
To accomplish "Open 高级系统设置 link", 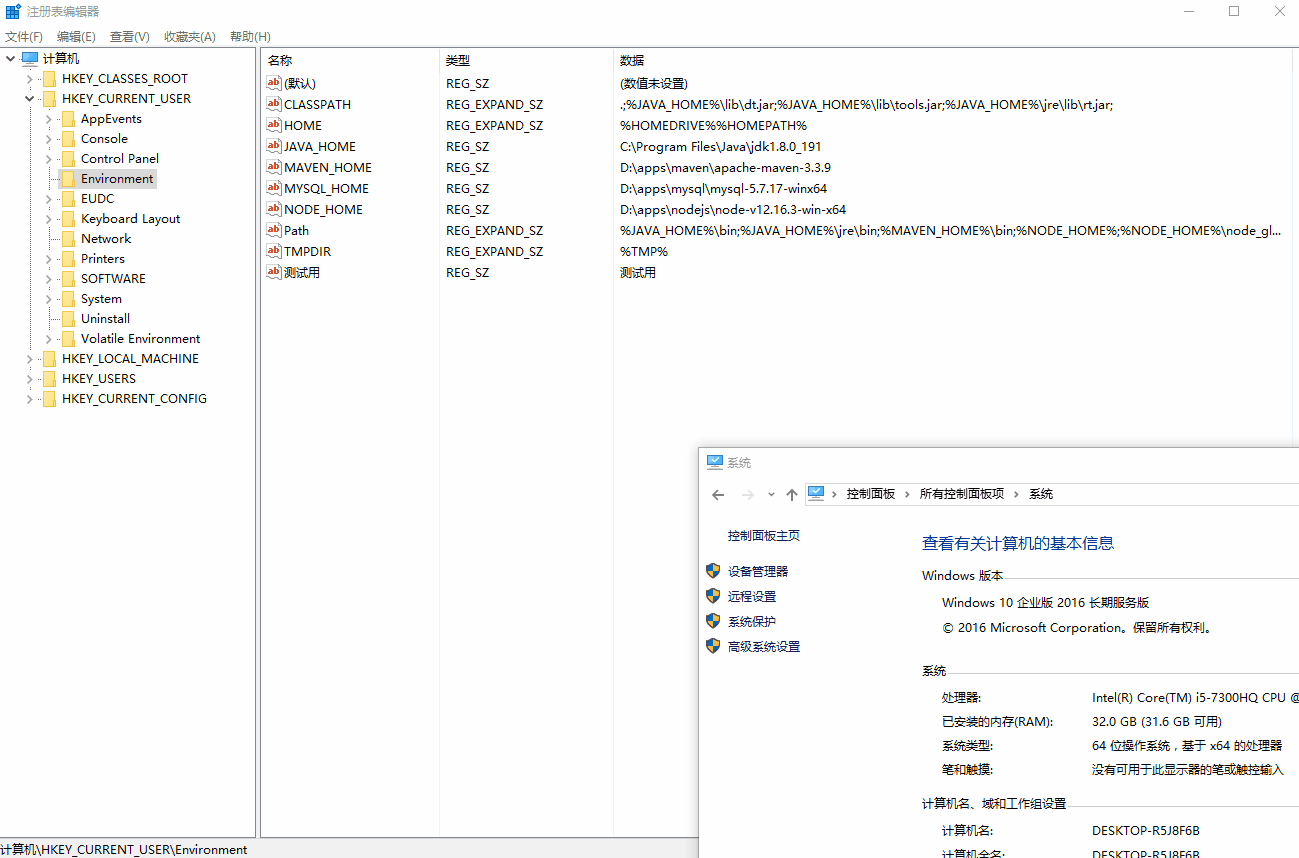I will coord(764,646).
